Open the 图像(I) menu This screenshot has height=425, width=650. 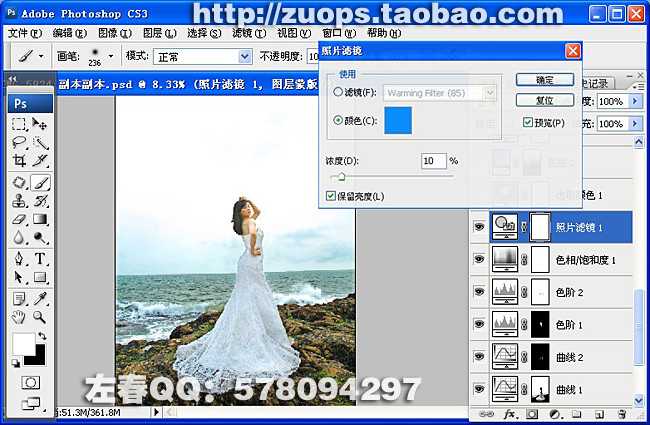tap(115, 33)
